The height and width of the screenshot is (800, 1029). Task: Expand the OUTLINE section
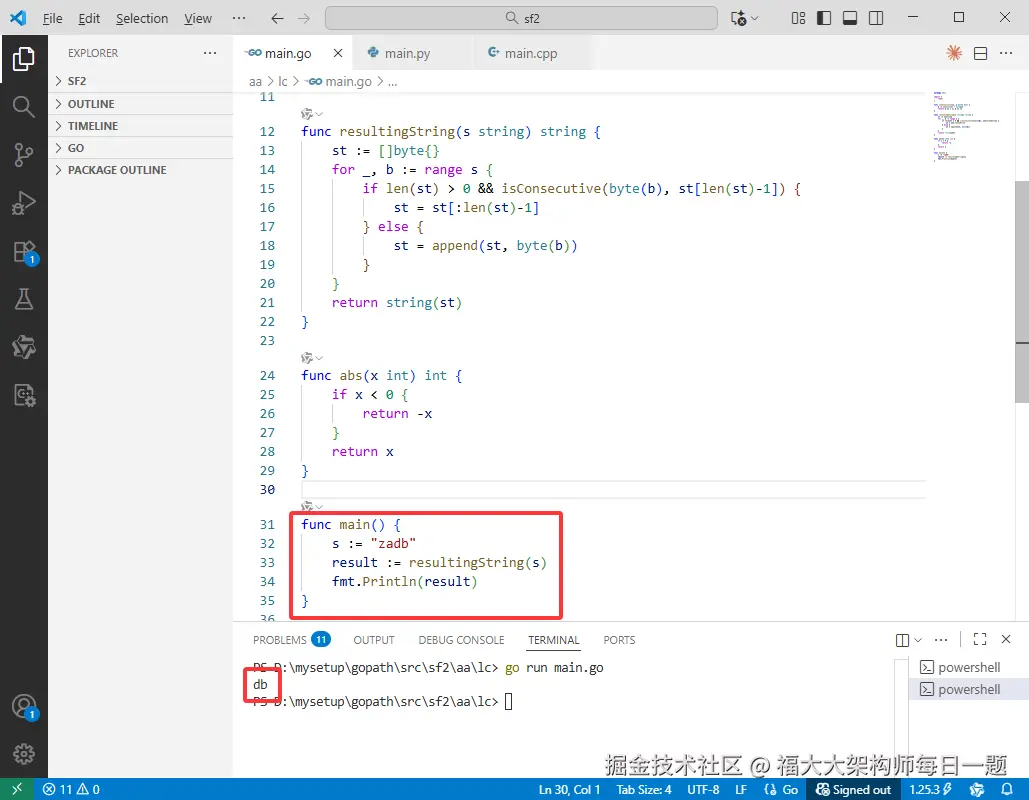click(x=140, y=104)
